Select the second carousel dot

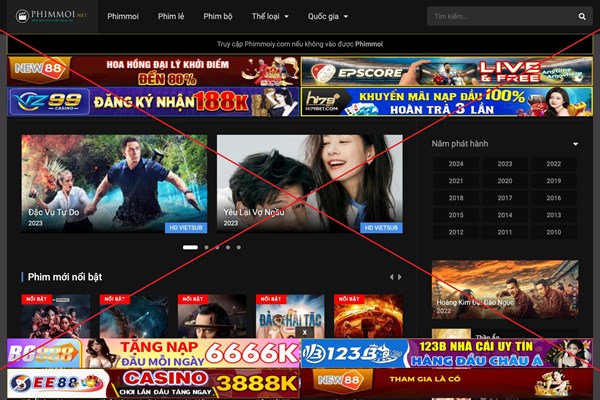207,247
